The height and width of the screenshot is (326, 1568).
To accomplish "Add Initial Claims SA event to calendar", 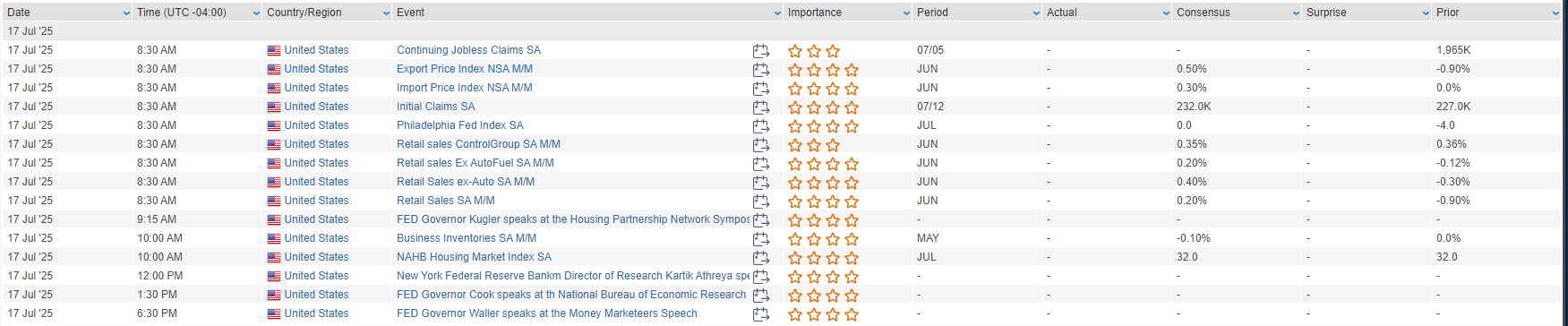I will (x=761, y=107).
